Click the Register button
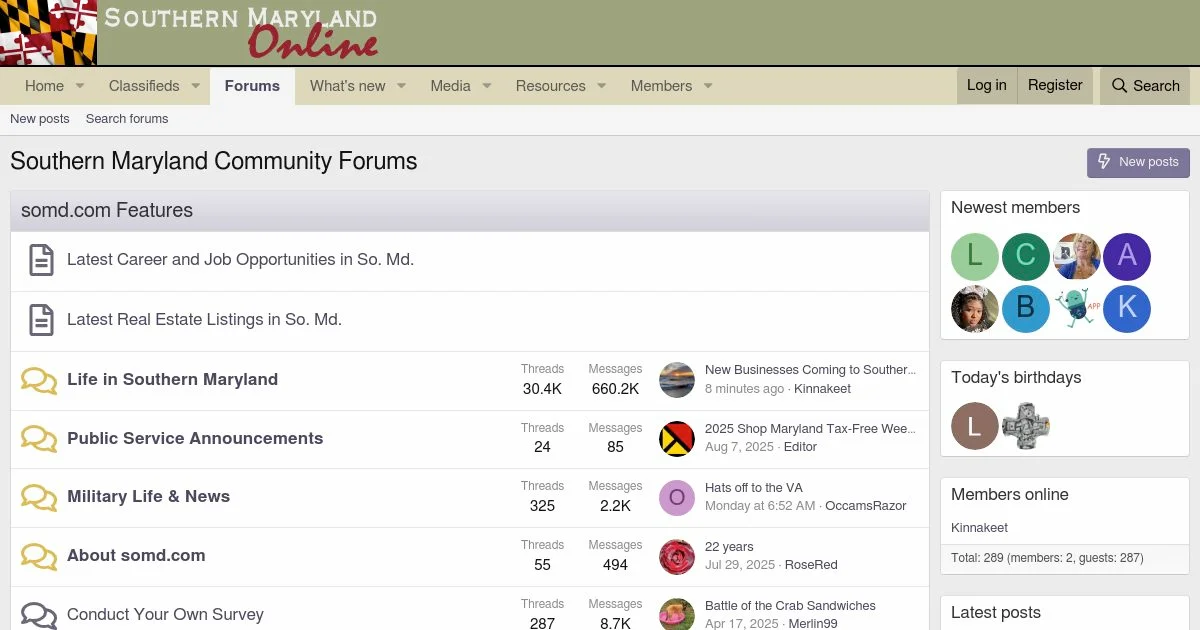 click(1055, 86)
